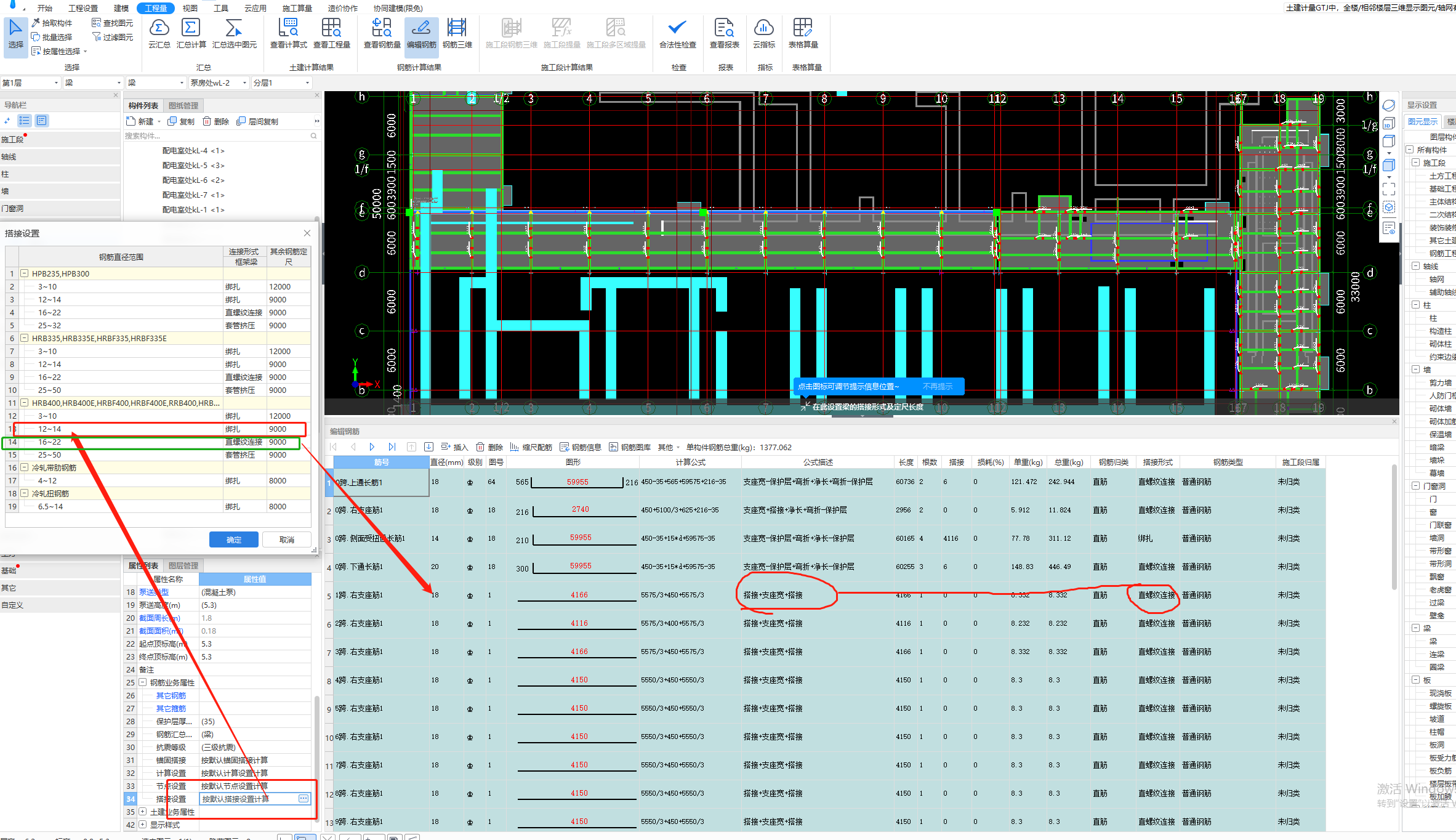Click 插入 insert row in rebar editor
Screen dimensions: 1456x840
(454, 447)
